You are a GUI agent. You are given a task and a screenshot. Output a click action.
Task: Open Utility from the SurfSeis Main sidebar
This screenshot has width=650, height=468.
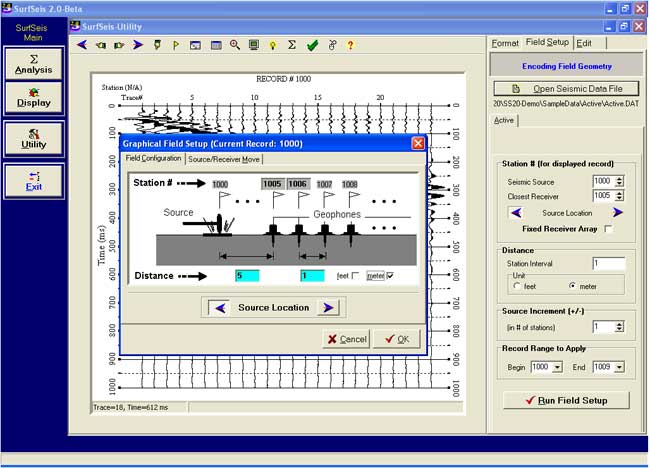[x=34, y=139]
